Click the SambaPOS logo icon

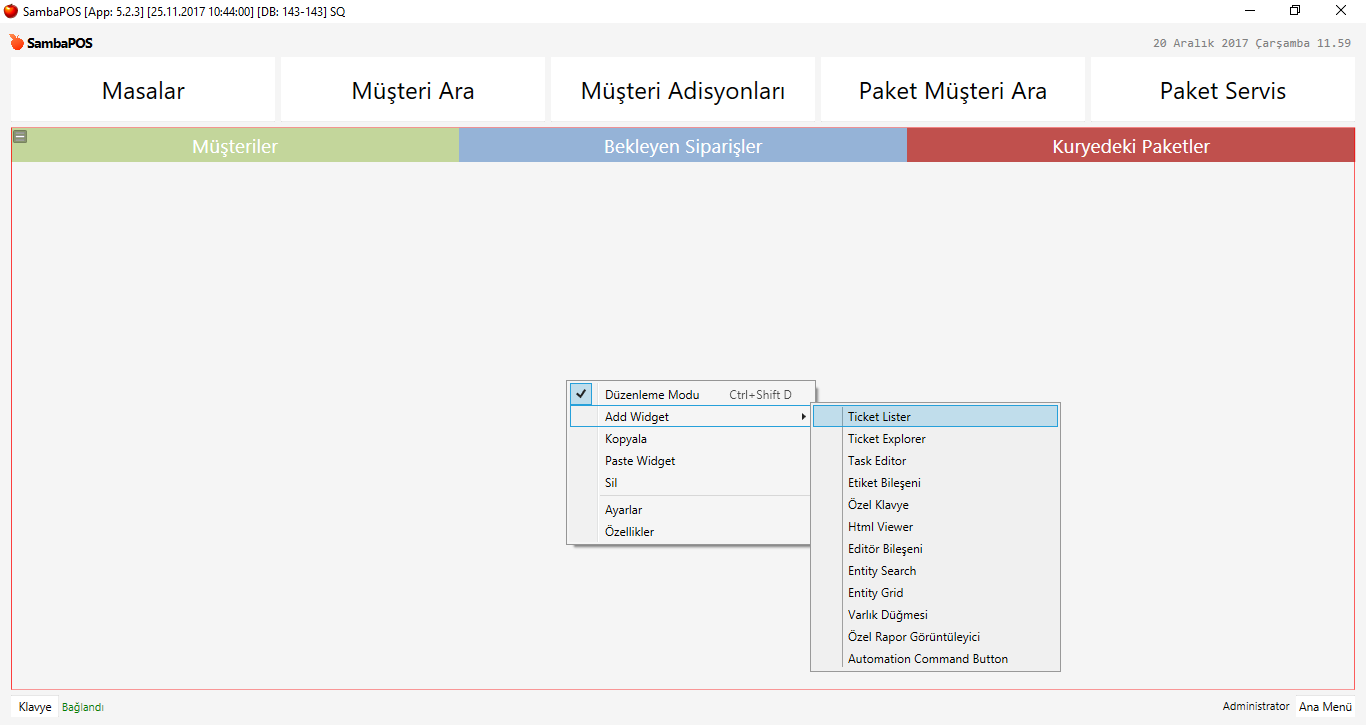pos(17,43)
